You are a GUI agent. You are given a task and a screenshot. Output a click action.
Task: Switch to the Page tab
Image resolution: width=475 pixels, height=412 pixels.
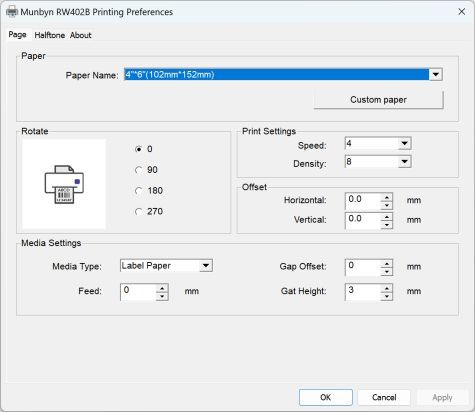pos(17,35)
